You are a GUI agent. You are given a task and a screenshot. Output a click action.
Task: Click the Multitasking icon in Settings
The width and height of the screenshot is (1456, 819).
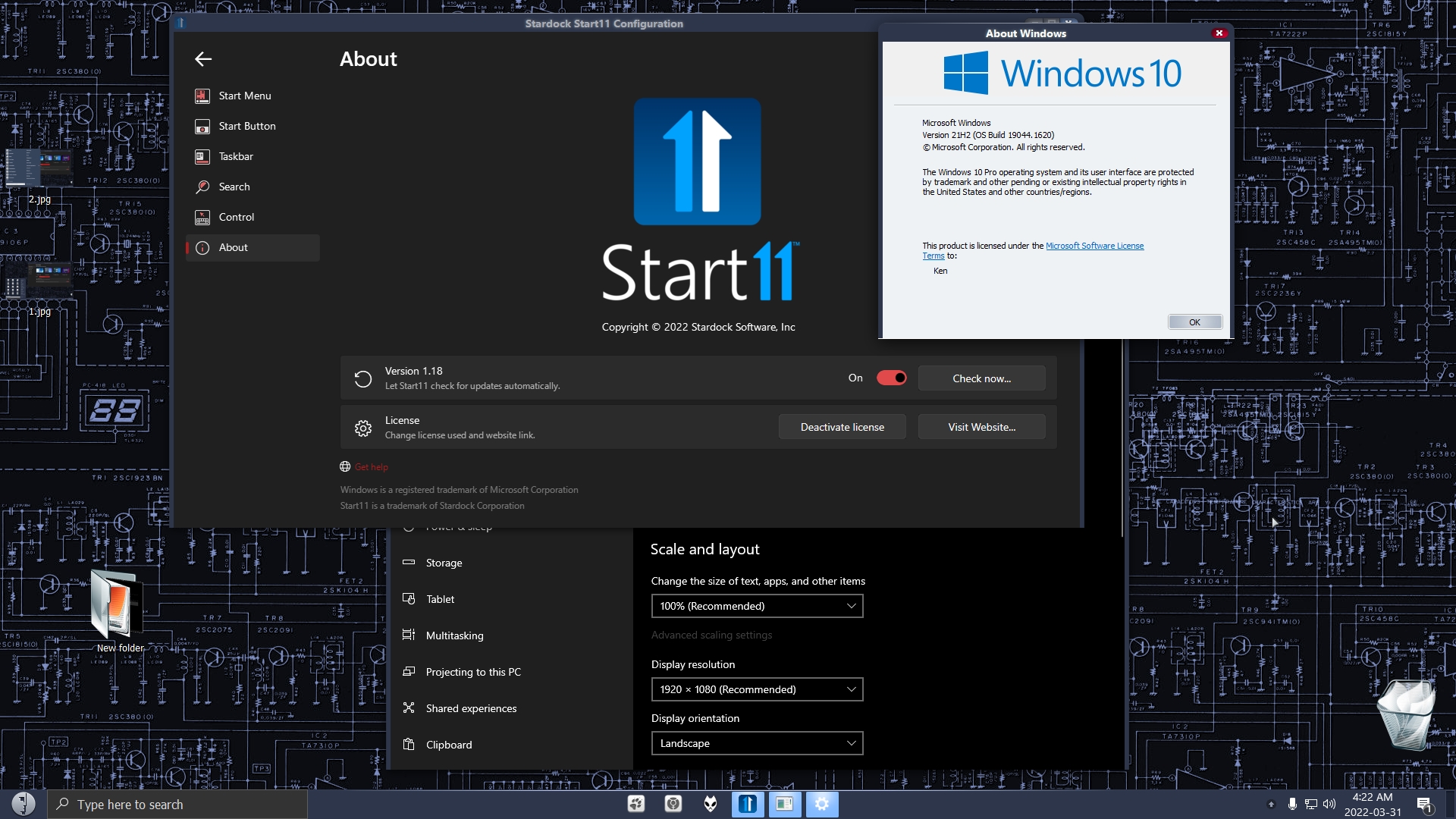pyautogui.click(x=409, y=635)
